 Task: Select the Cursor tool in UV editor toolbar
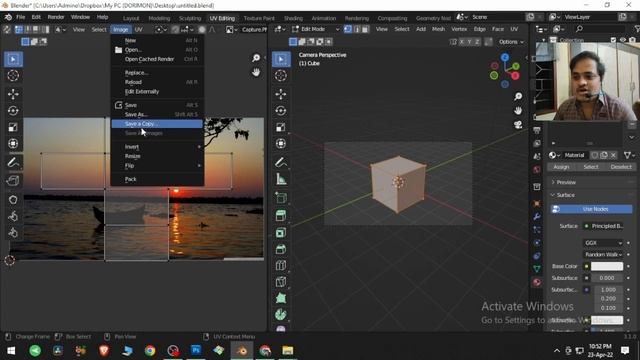[x=13, y=76]
